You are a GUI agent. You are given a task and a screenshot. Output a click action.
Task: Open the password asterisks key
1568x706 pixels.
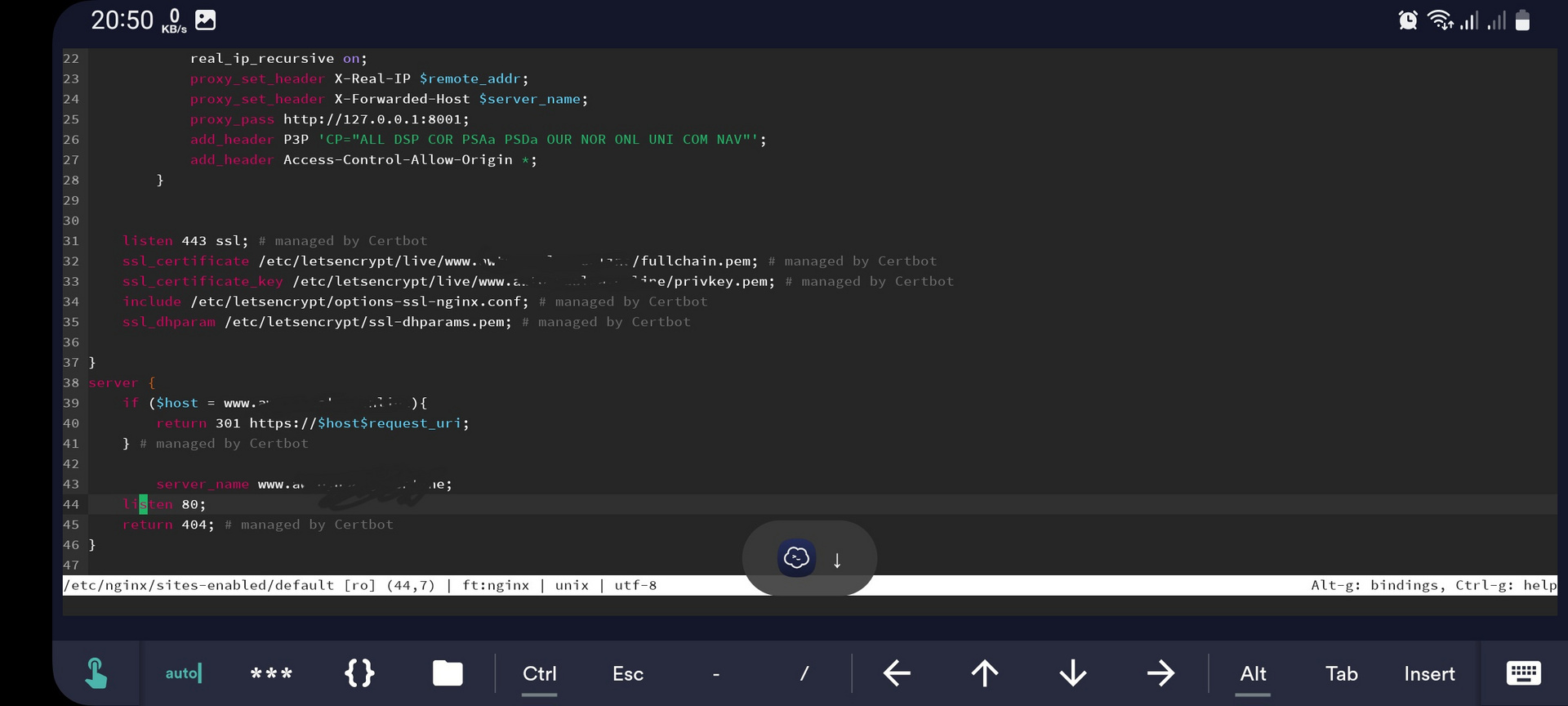click(271, 674)
